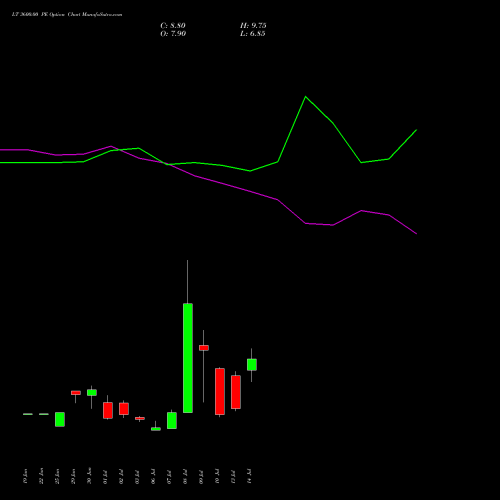Select the red candle for 13 Jul
500x500 pixels.
pos(236,392)
